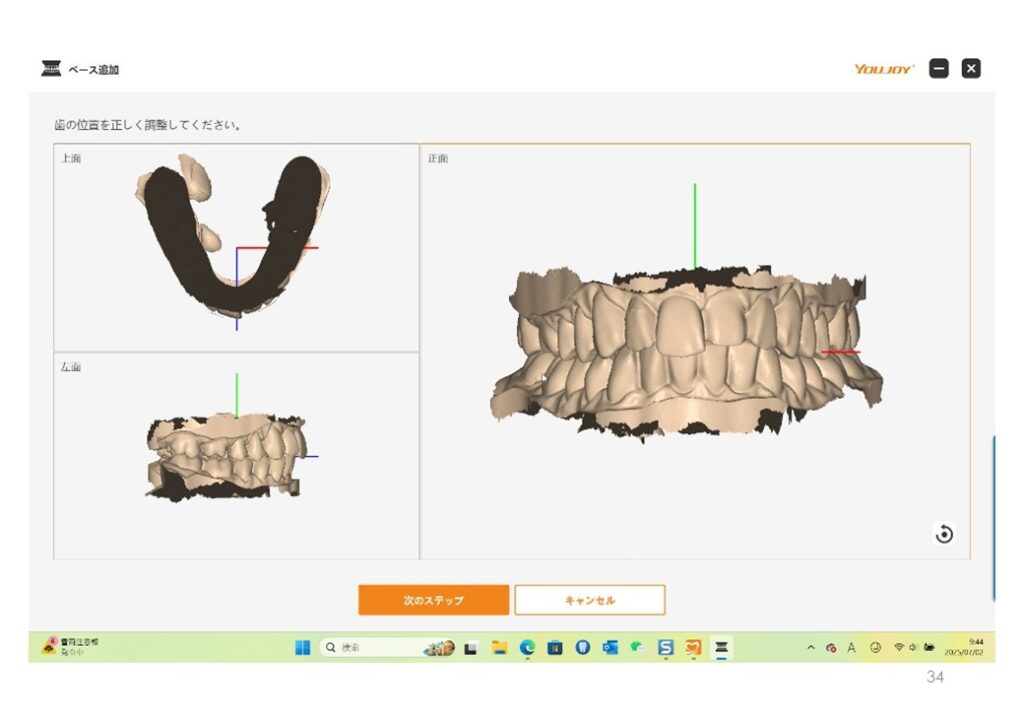
Task: Click 次のステップ to proceed
Action: coord(433,600)
